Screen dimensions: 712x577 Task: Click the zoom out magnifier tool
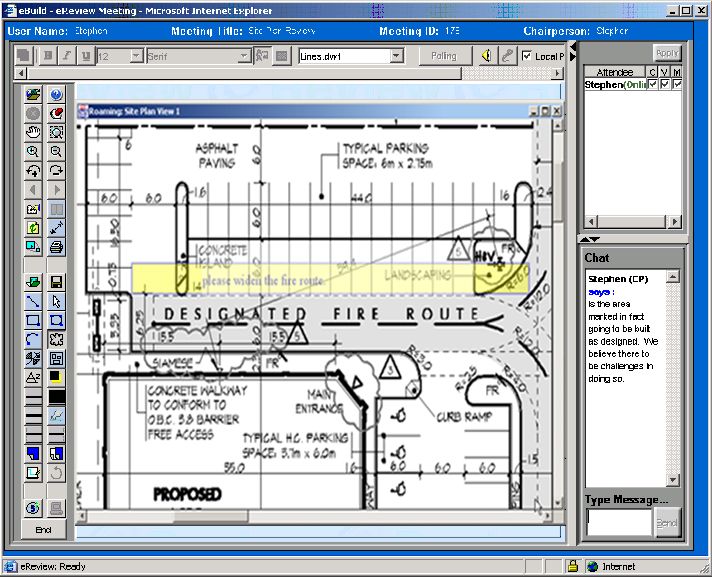pos(56,151)
